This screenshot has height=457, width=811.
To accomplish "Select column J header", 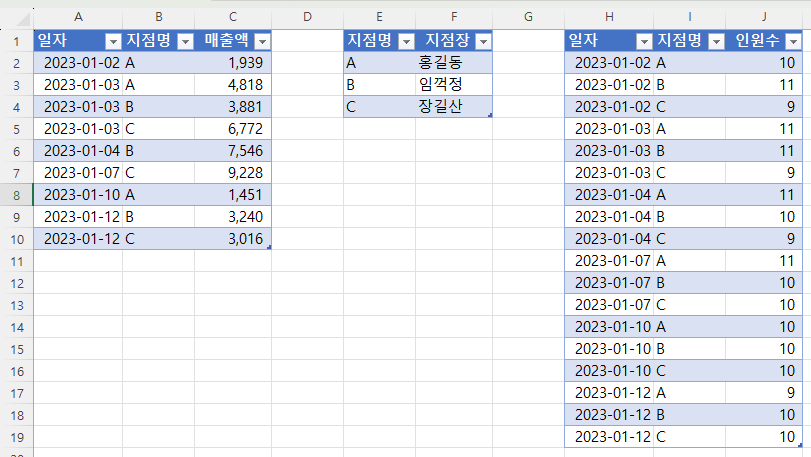I will (764, 17).
